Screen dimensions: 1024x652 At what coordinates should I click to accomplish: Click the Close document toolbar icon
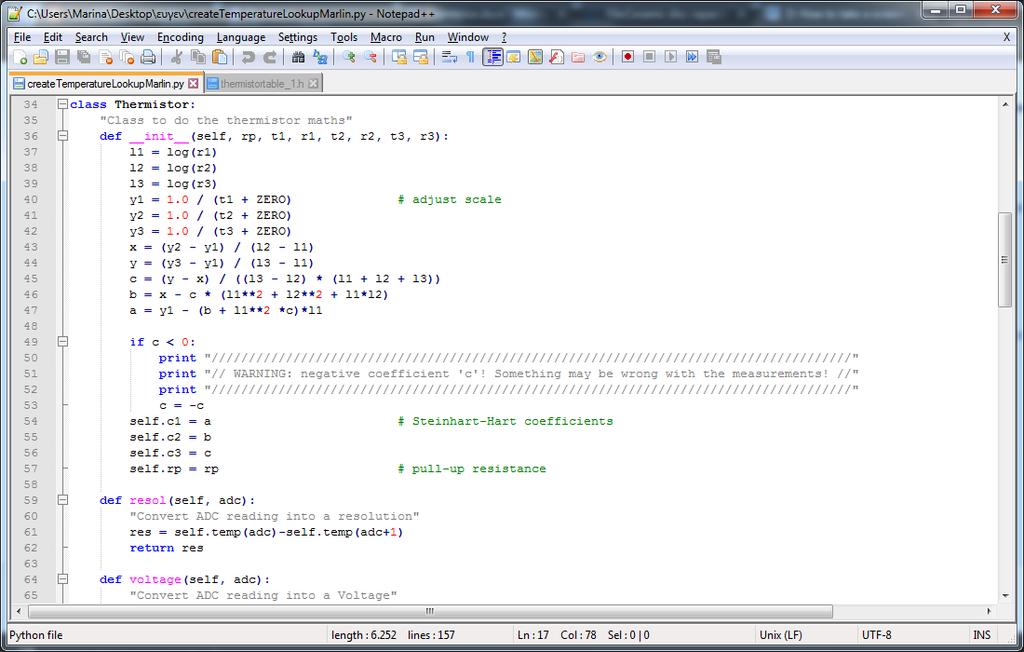pos(105,57)
